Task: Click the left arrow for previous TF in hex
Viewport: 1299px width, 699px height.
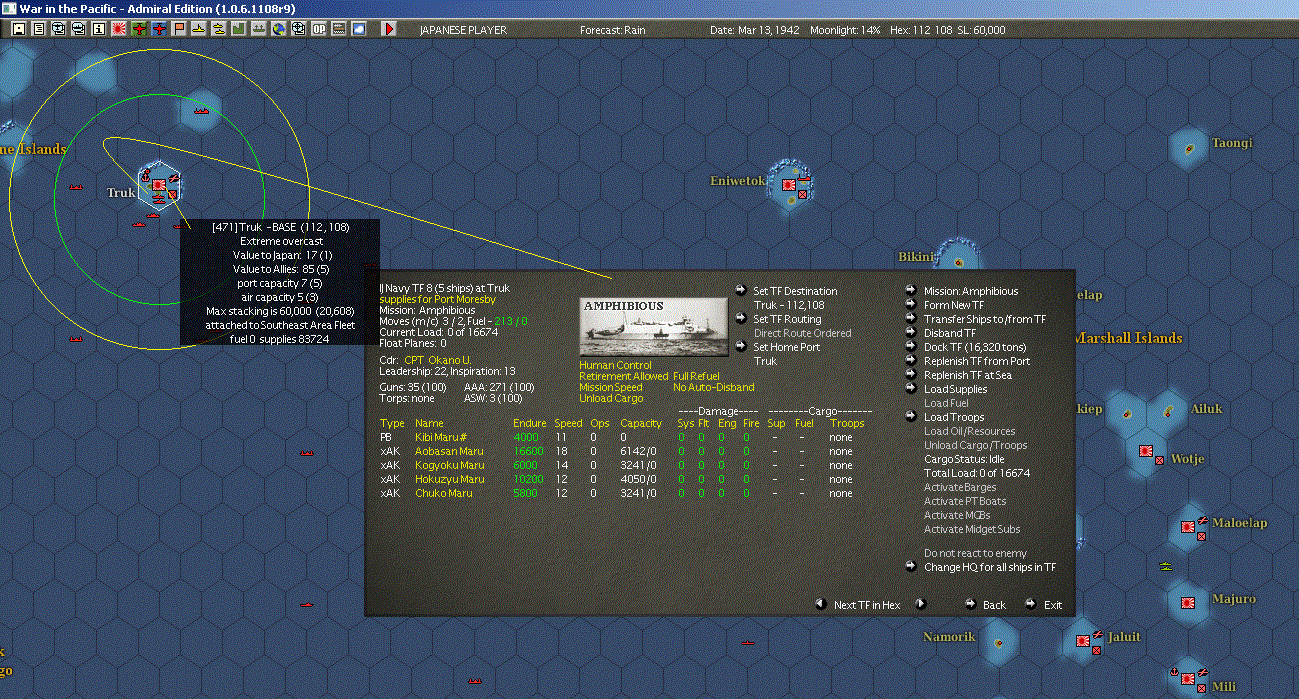Action: click(x=819, y=604)
